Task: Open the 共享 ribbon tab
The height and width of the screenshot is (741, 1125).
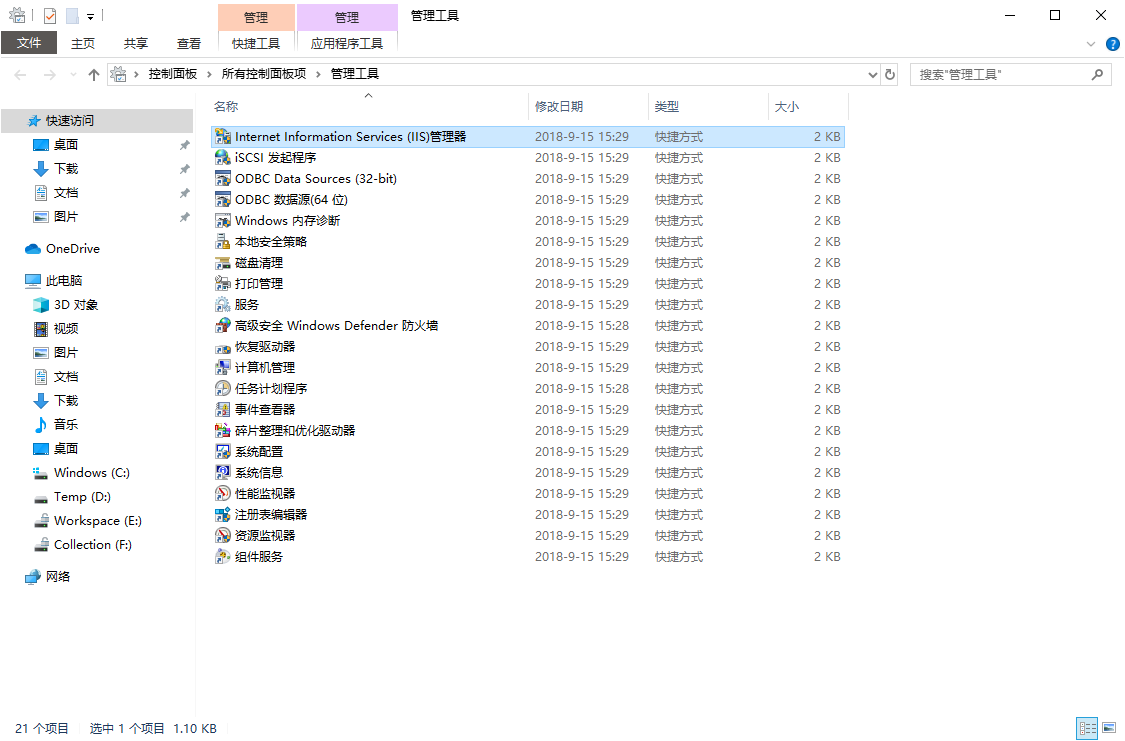Action: [x=136, y=44]
